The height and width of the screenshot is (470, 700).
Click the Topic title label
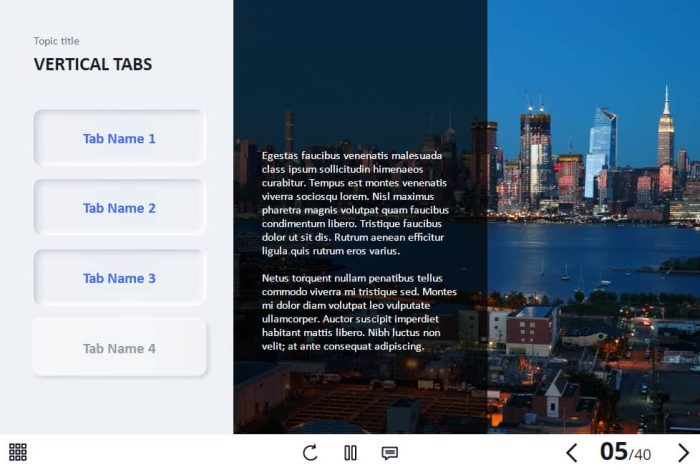tap(56, 41)
